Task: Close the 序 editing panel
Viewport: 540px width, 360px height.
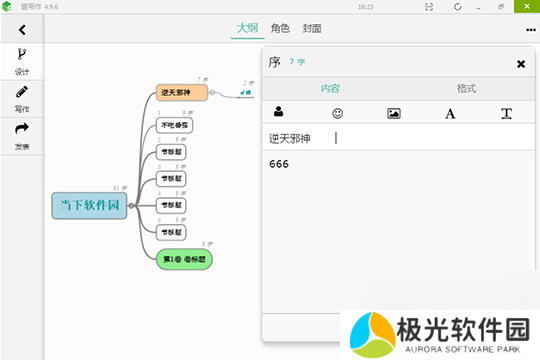Action: point(521,64)
